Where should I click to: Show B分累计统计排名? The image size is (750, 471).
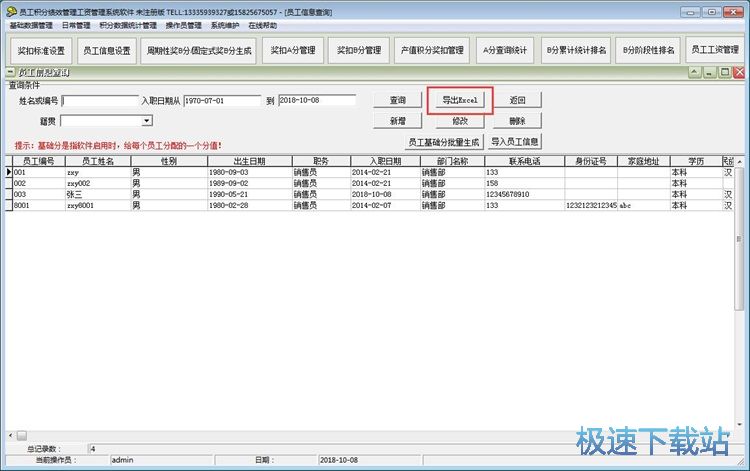pyautogui.click(x=576, y=50)
